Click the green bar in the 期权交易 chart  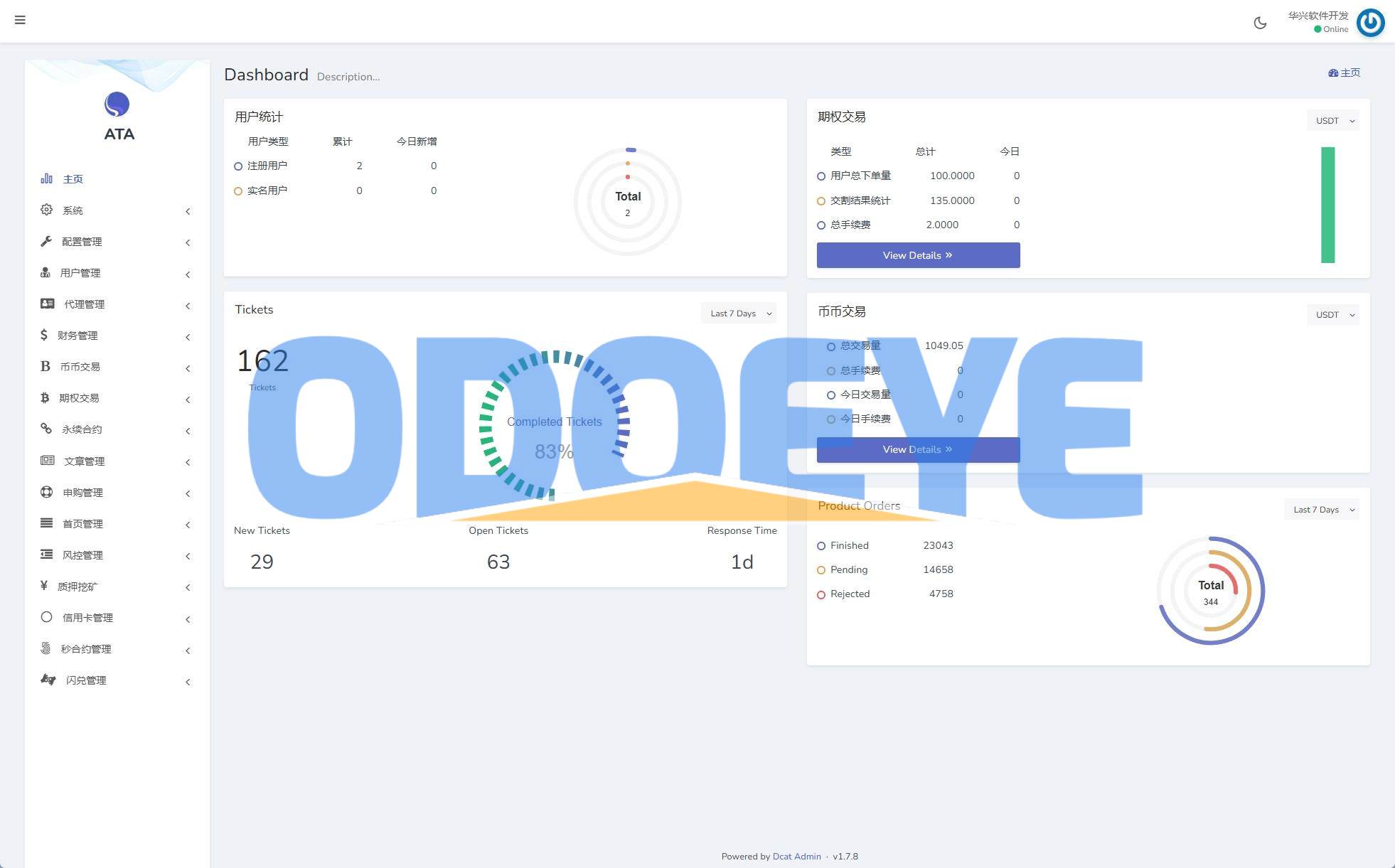1327,205
